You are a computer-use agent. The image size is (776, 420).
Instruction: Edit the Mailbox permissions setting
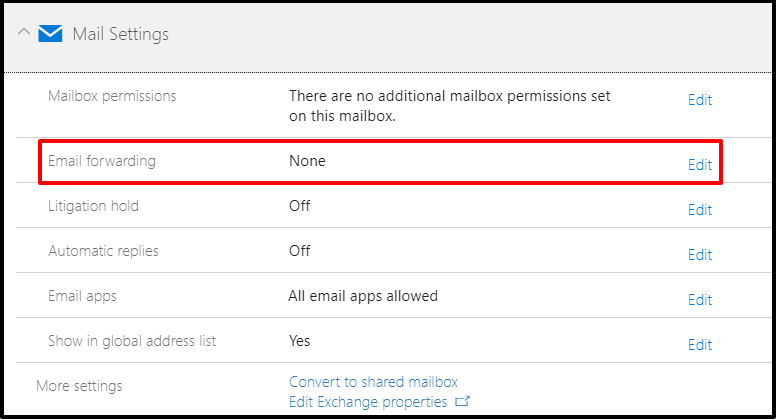click(x=699, y=100)
